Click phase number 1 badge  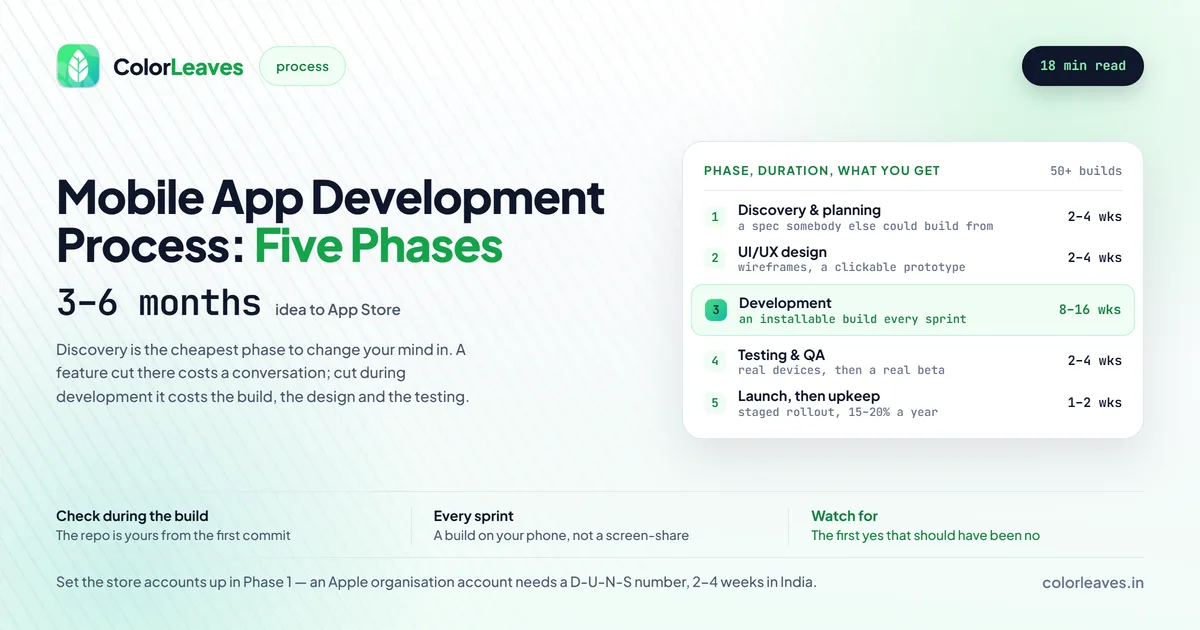715,217
